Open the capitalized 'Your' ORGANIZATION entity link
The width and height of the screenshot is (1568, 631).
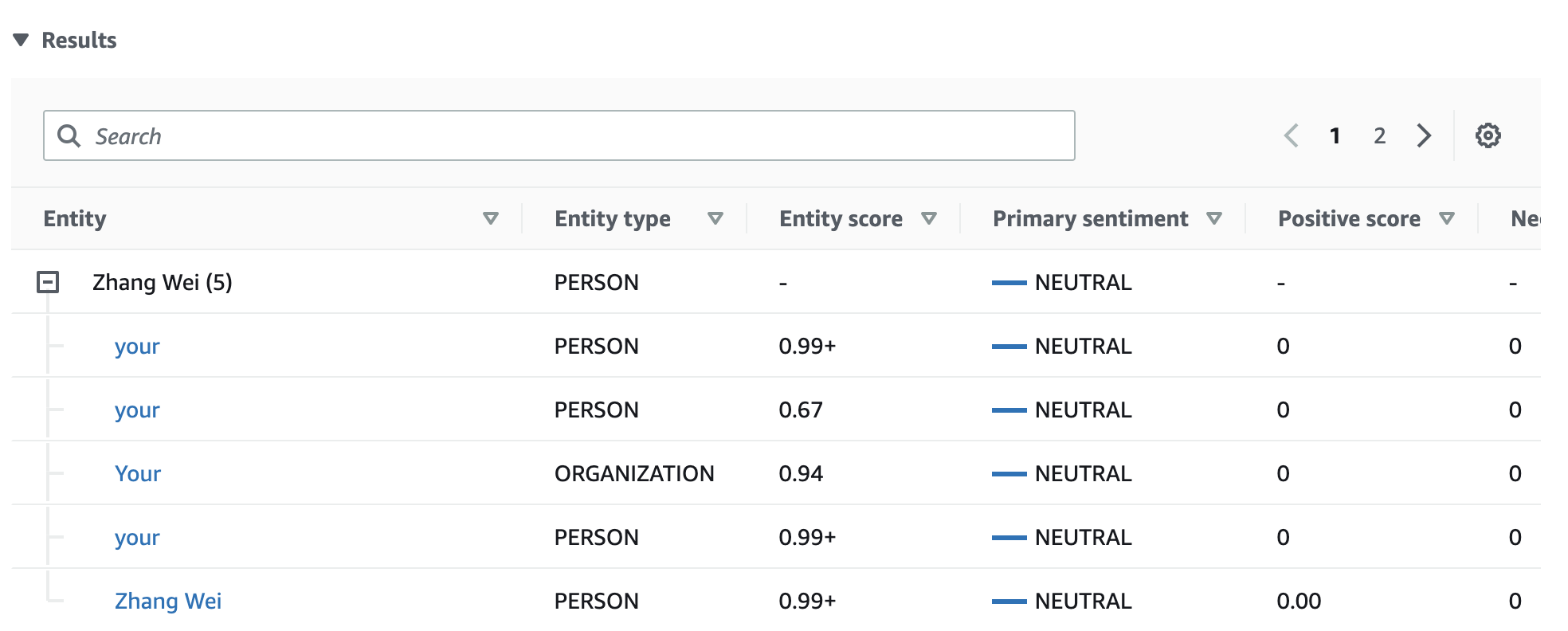pyautogui.click(x=138, y=473)
